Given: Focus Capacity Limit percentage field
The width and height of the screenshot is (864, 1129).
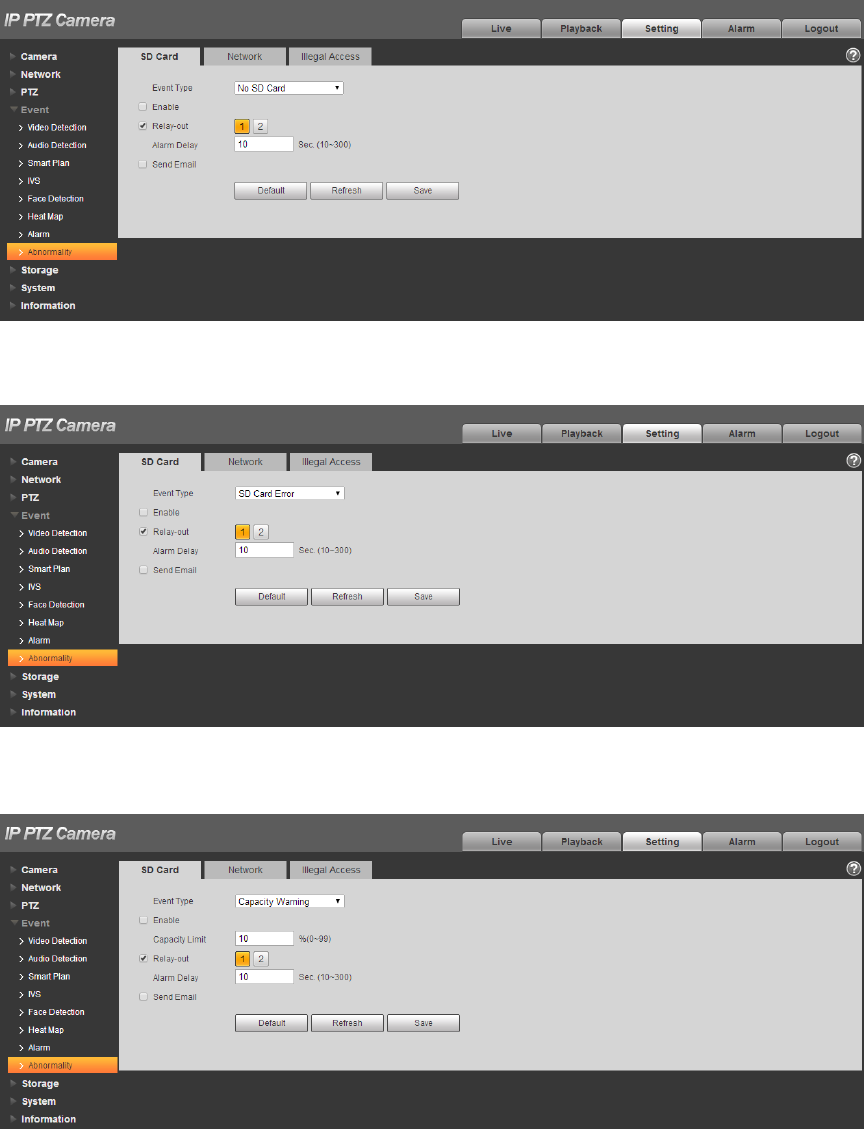Looking at the screenshot, I should (264, 939).
